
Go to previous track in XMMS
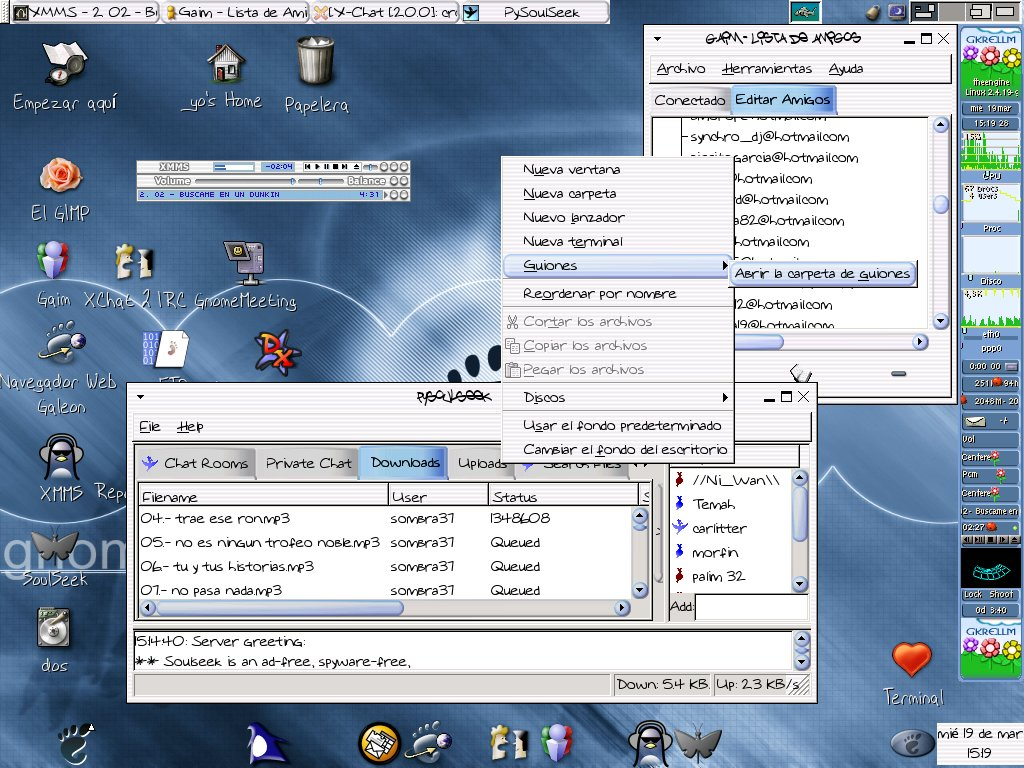coord(308,167)
